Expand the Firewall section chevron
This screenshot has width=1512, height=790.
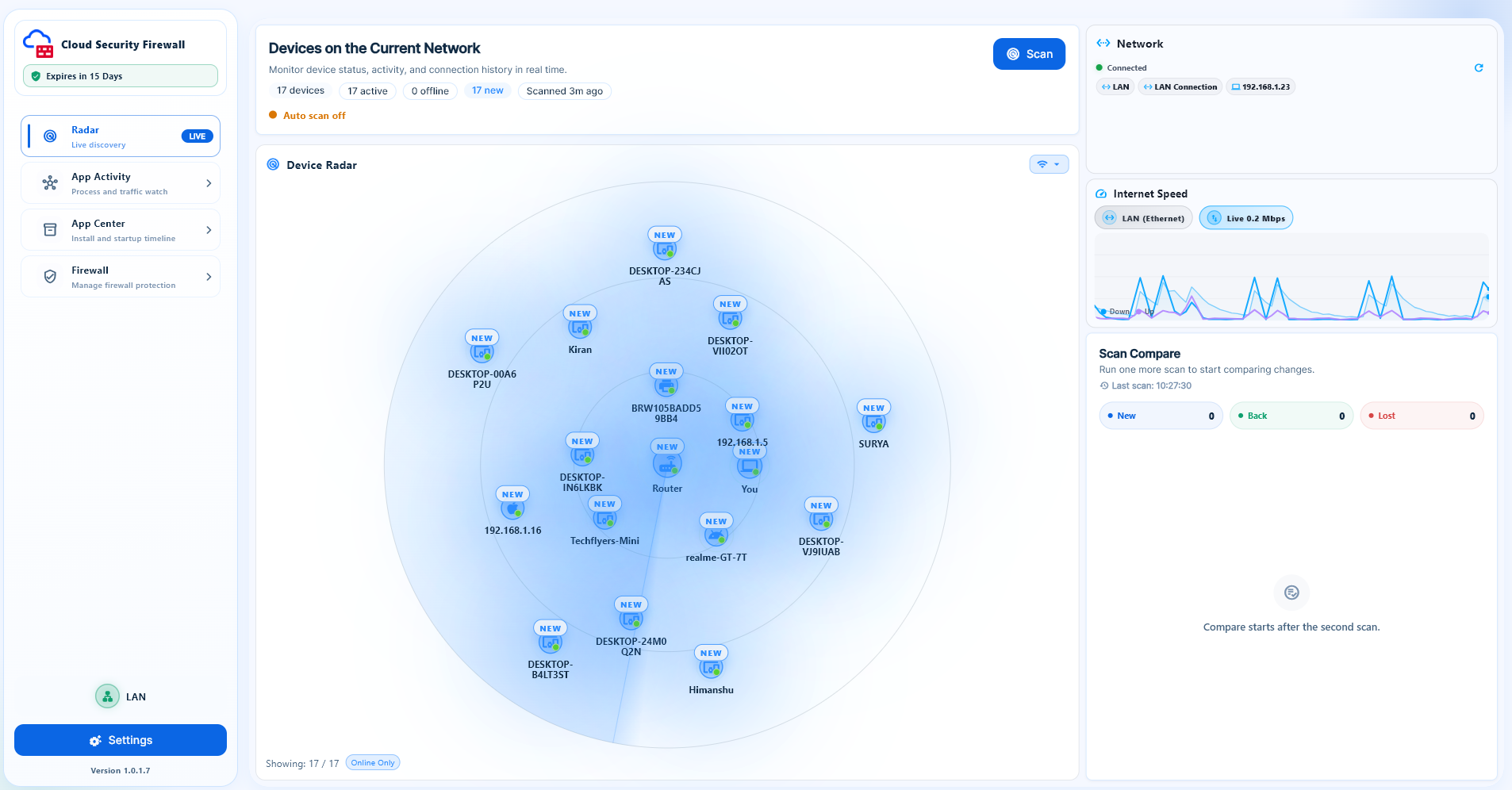(209, 277)
